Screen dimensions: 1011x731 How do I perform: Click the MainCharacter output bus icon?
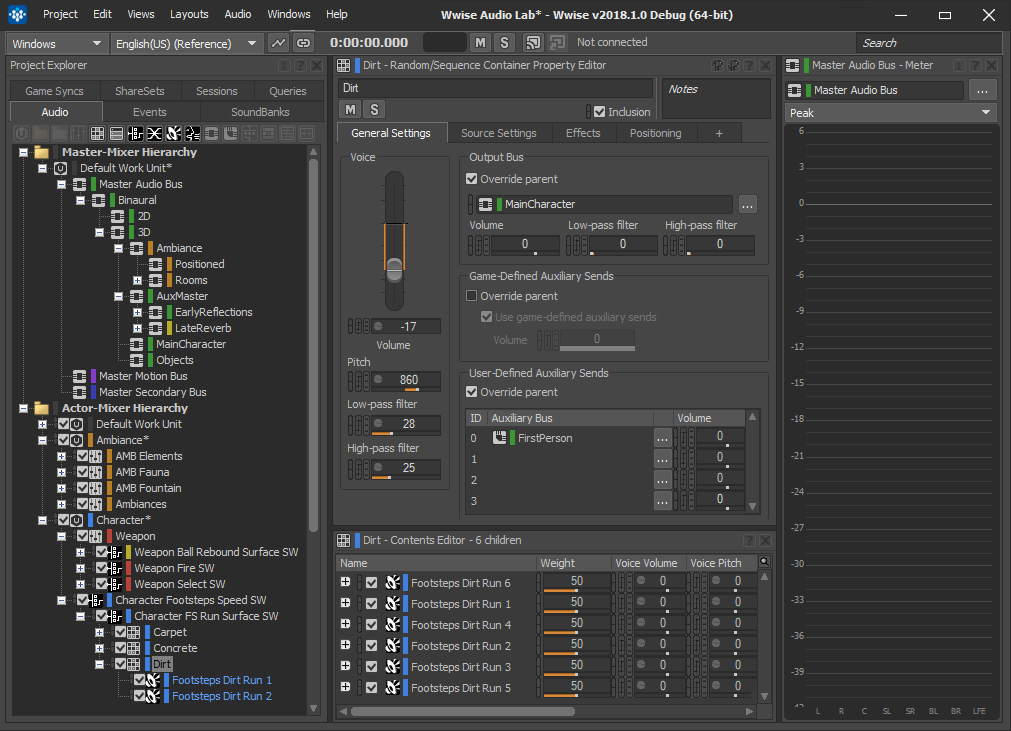[x=486, y=204]
